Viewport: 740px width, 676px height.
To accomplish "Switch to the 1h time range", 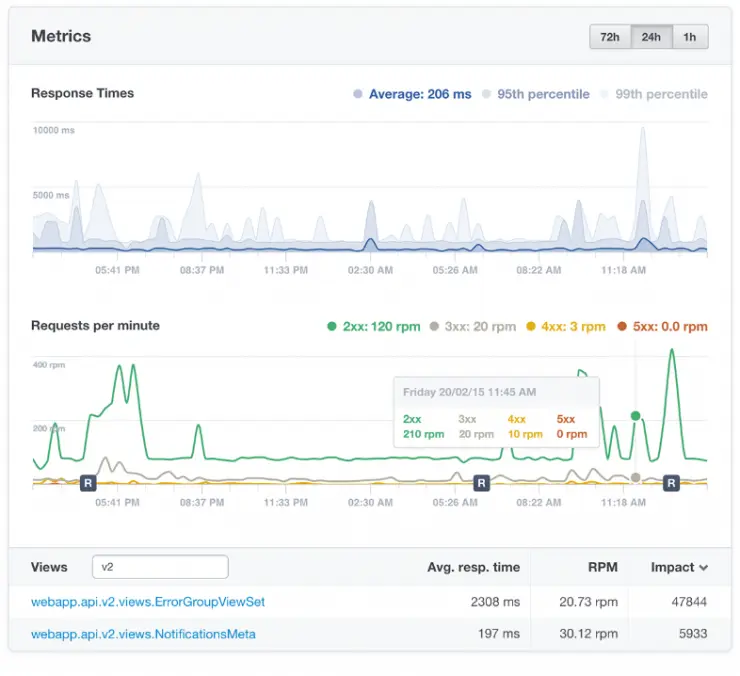I will point(690,37).
